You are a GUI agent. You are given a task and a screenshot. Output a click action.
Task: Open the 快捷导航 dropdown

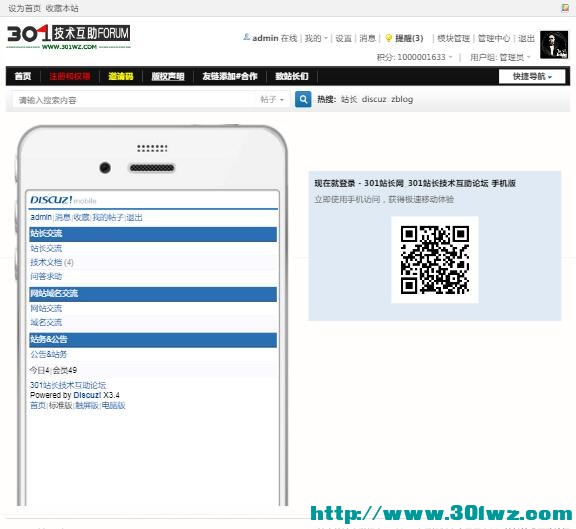(x=532, y=76)
